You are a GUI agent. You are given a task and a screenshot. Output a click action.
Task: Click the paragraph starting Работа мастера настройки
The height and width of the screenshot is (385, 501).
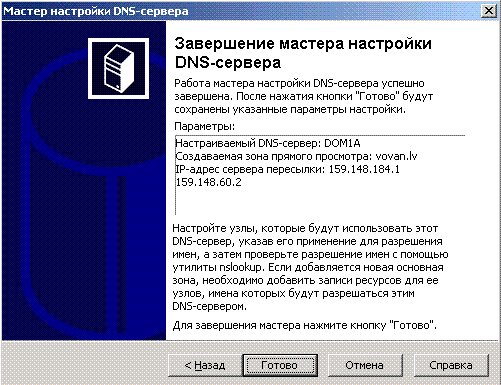click(304, 96)
